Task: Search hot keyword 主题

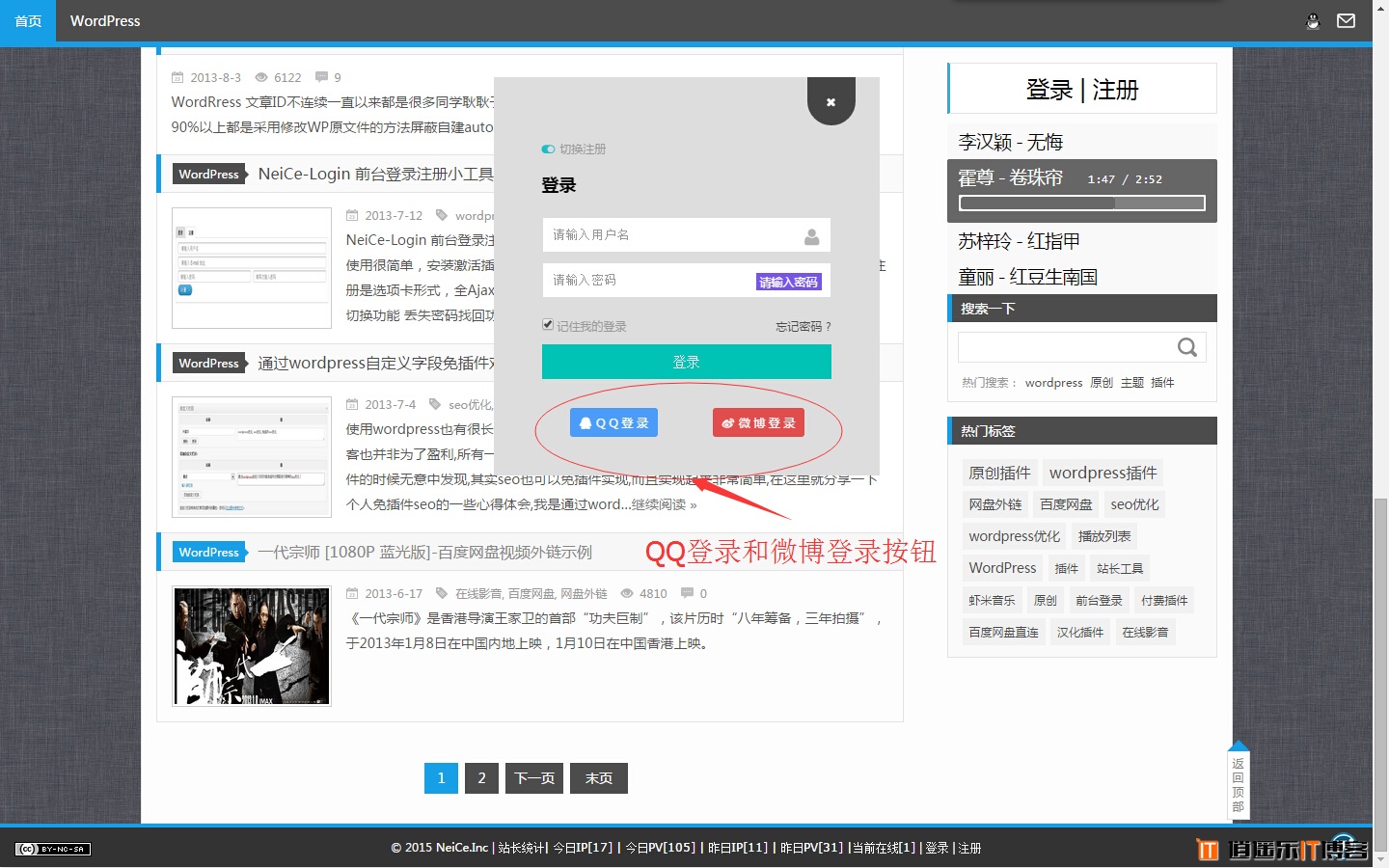Action: click(1132, 383)
